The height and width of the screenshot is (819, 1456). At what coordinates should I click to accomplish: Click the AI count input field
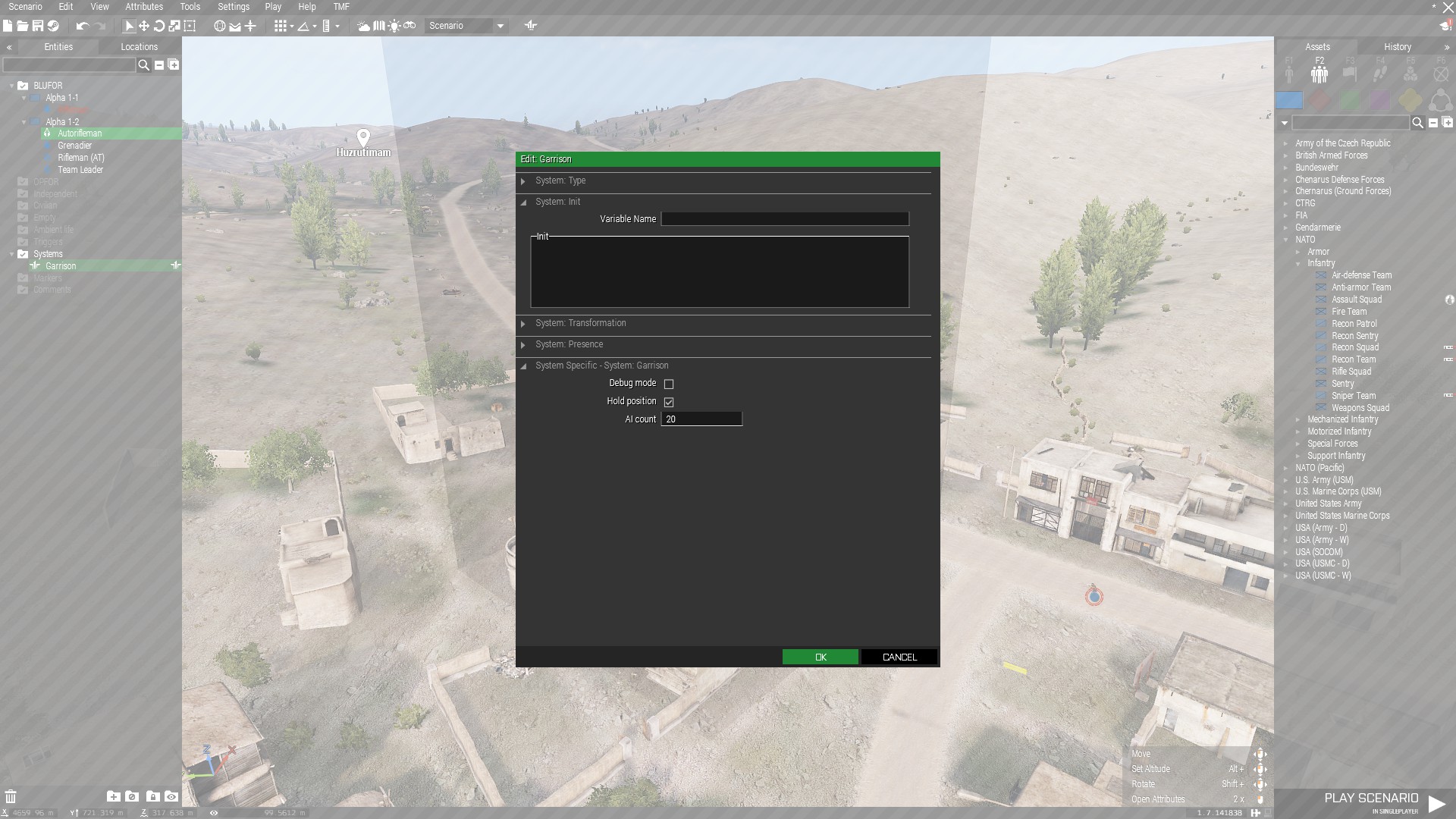(x=701, y=419)
